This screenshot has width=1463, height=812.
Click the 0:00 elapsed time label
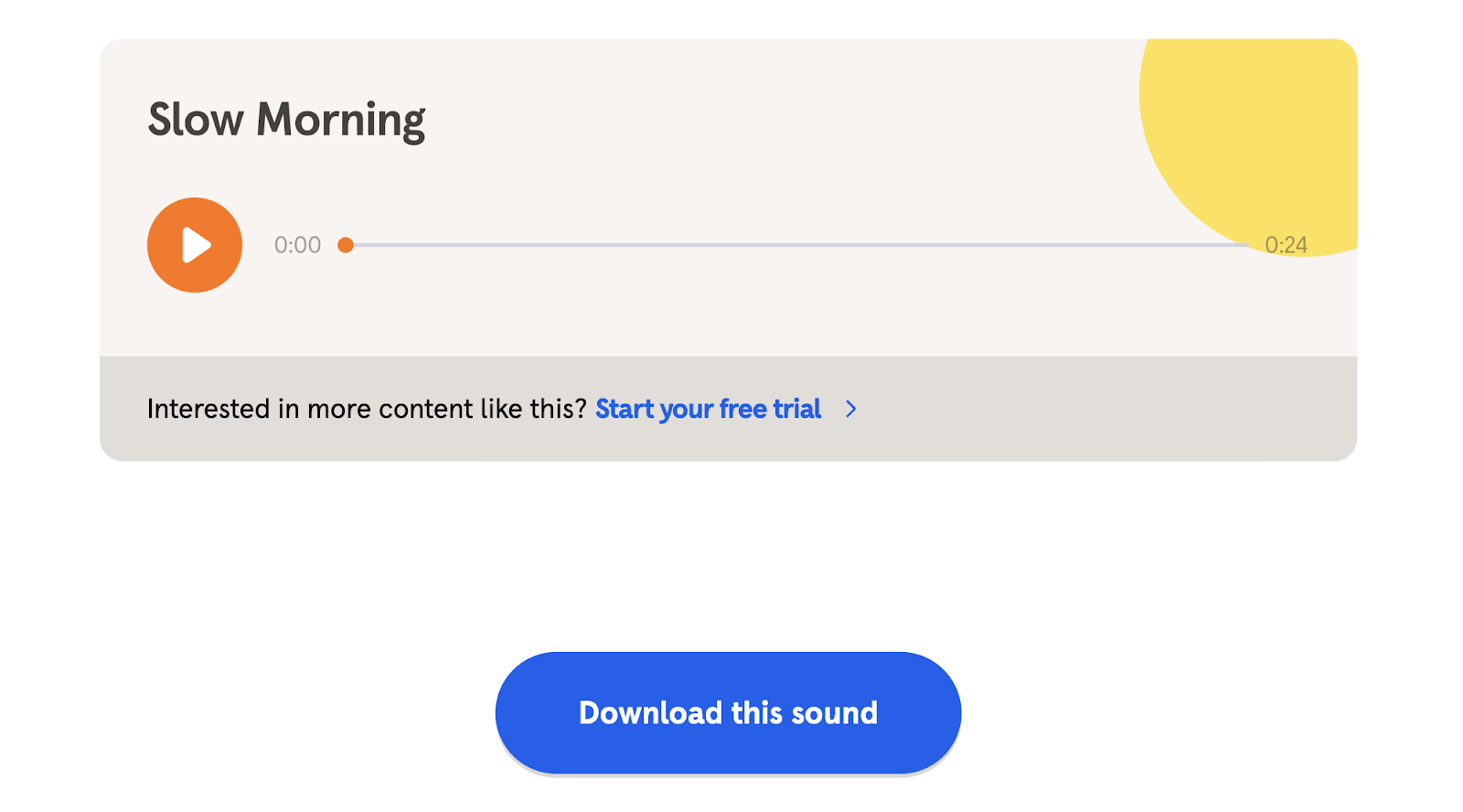click(296, 244)
